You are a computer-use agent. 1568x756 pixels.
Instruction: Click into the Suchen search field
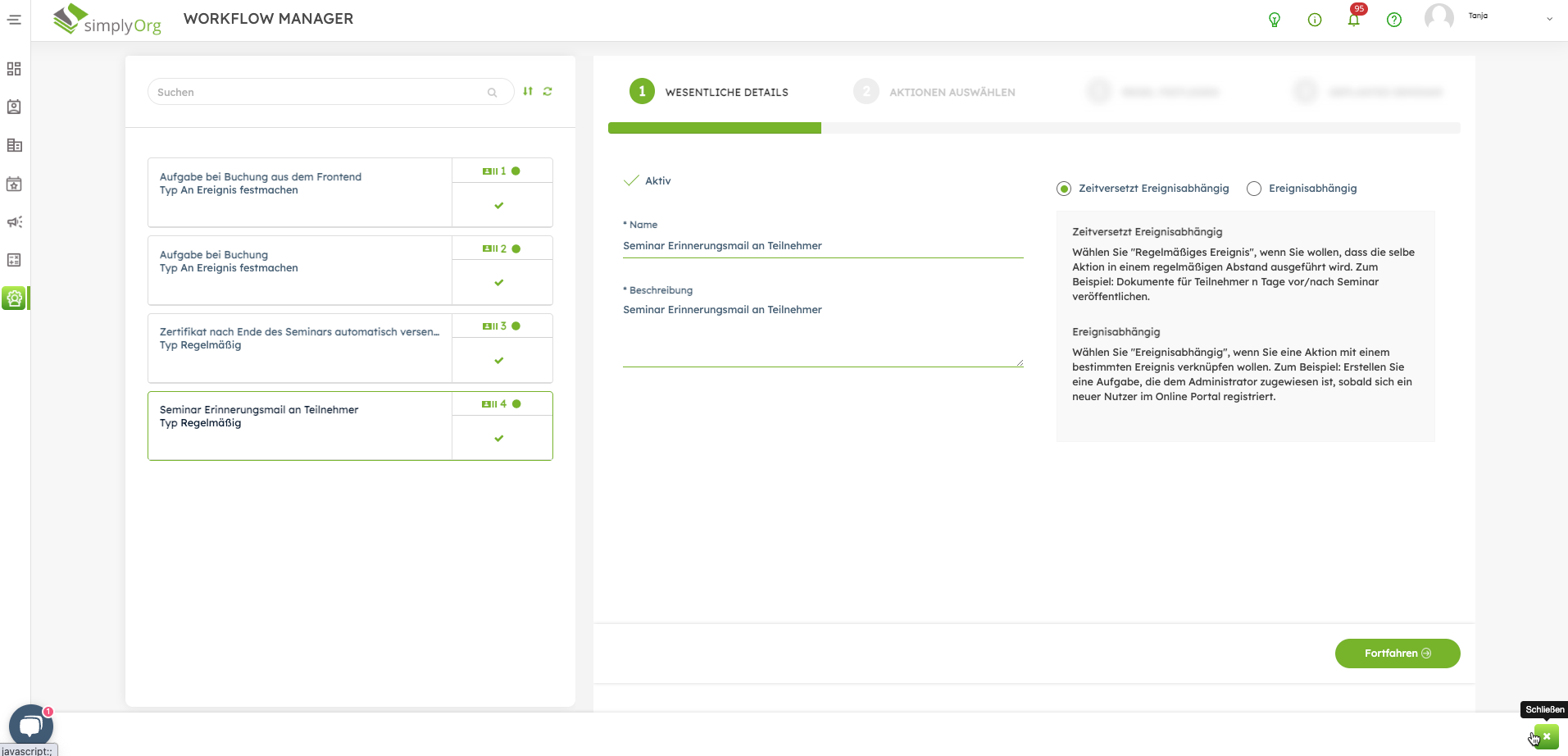tap(320, 93)
